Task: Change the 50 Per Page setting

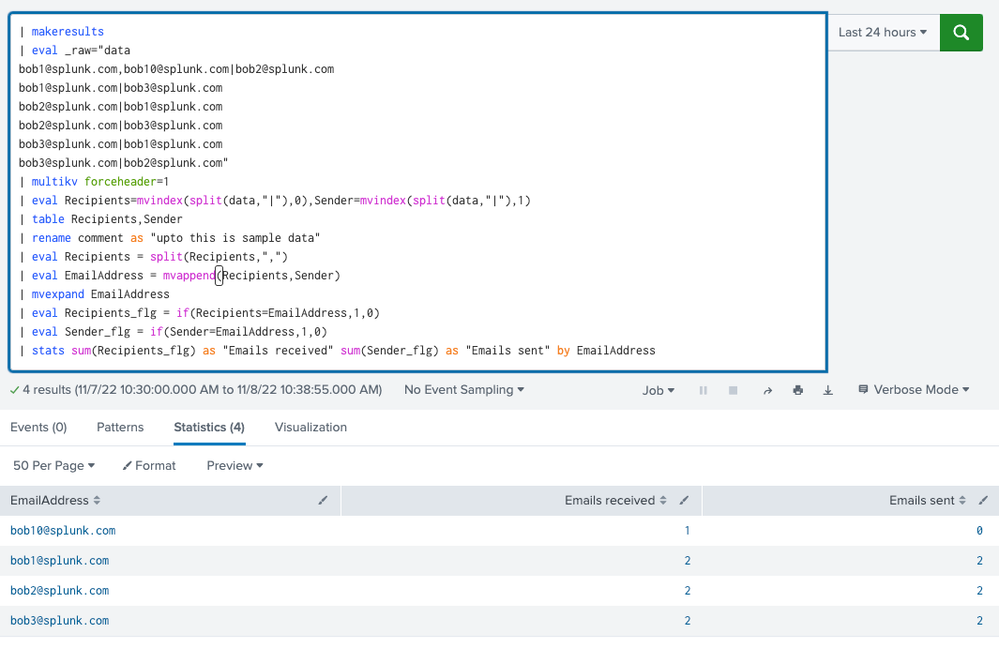Action: click(x=54, y=465)
